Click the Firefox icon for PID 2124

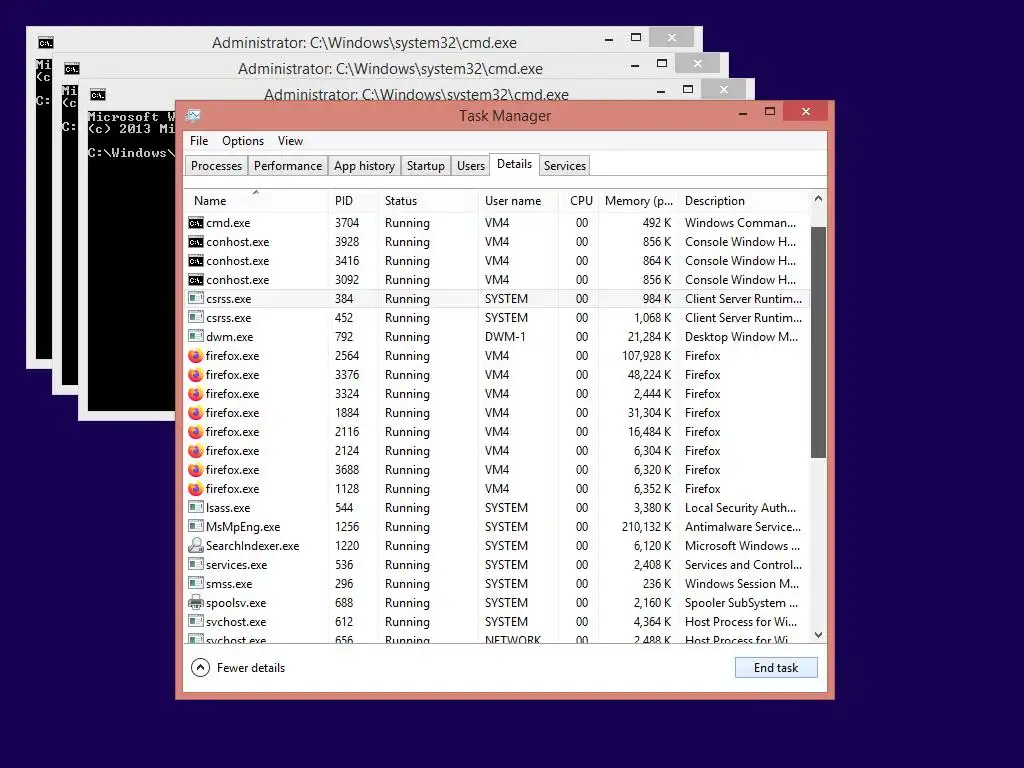click(x=195, y=451)
